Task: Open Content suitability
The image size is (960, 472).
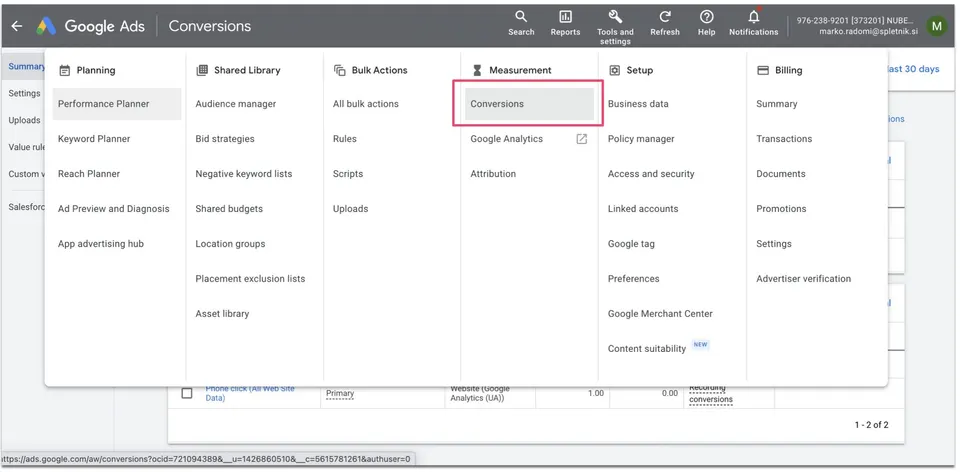Action: click(647, 348)
